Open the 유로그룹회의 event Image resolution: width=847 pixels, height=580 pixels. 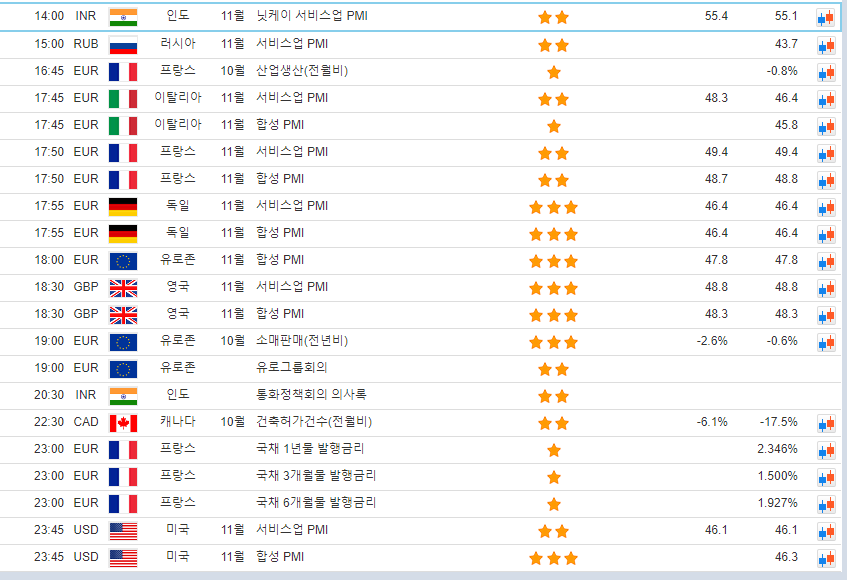(x=292, y=368)
